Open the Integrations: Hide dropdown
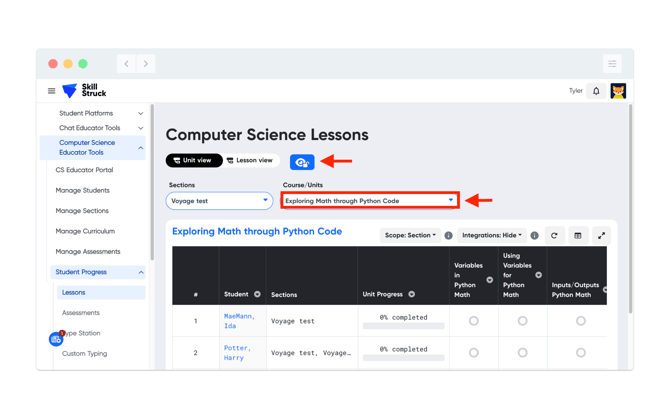Image resolution: width=670 pixels, height=418 pixels. (x=492, y=235)
